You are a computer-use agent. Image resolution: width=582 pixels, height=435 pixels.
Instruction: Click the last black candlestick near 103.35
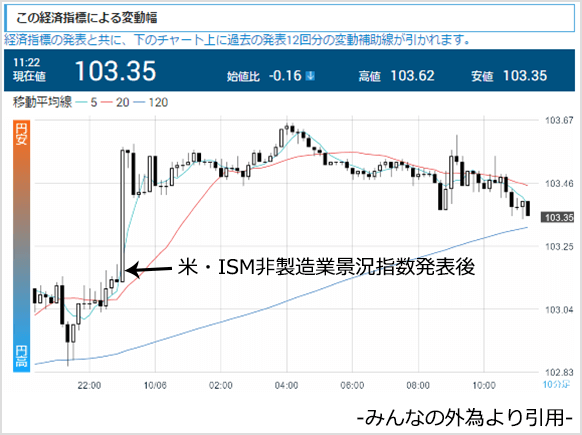coord(528,208)
